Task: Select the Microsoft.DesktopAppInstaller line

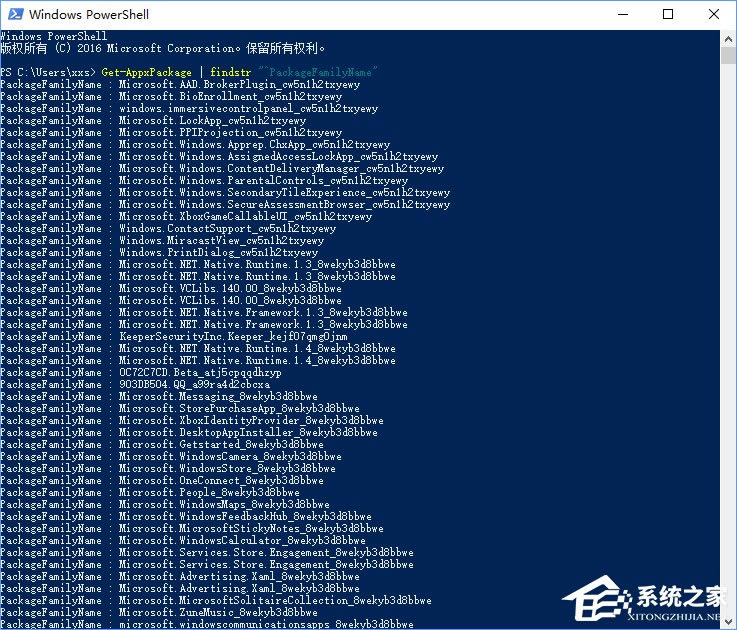Action: 189,433
